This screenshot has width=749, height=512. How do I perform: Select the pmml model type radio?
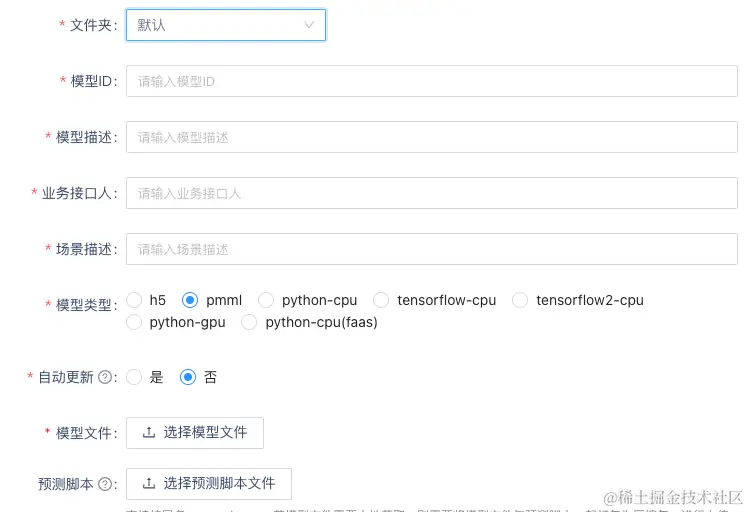point(190,300)
